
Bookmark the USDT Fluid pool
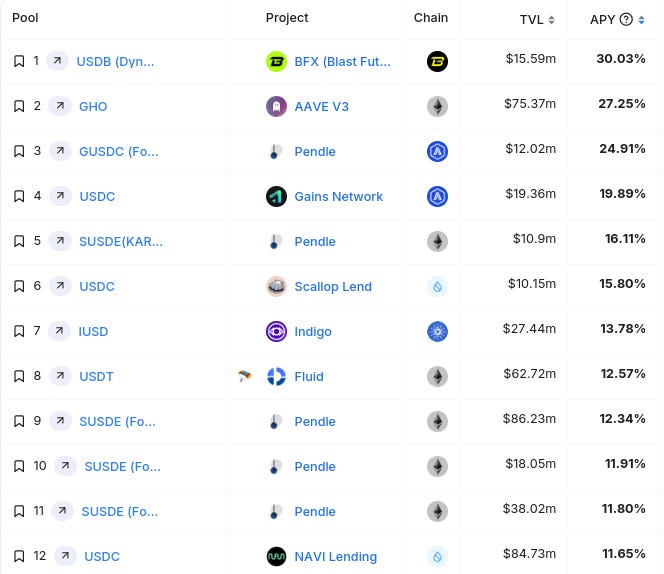(19, 376)
